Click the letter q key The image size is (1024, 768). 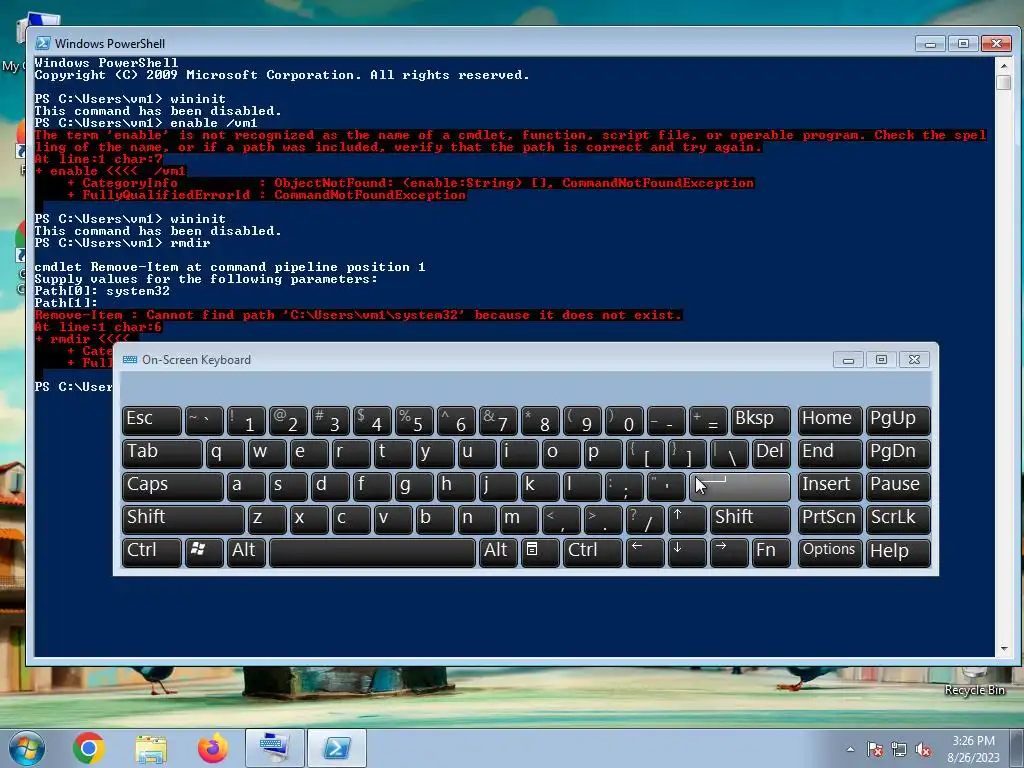click(225, 453)
